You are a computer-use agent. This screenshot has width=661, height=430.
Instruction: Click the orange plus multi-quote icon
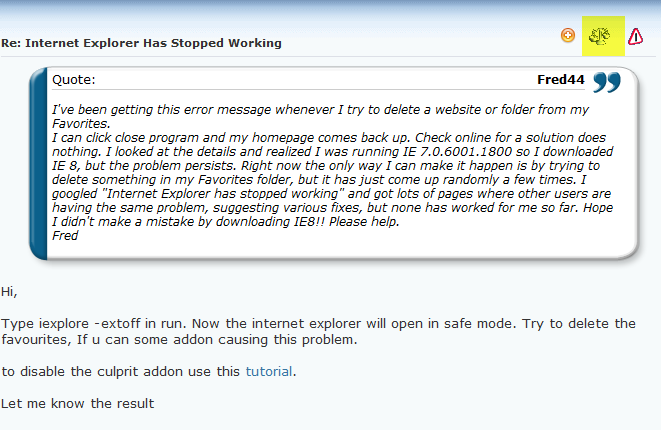[568, 35]
